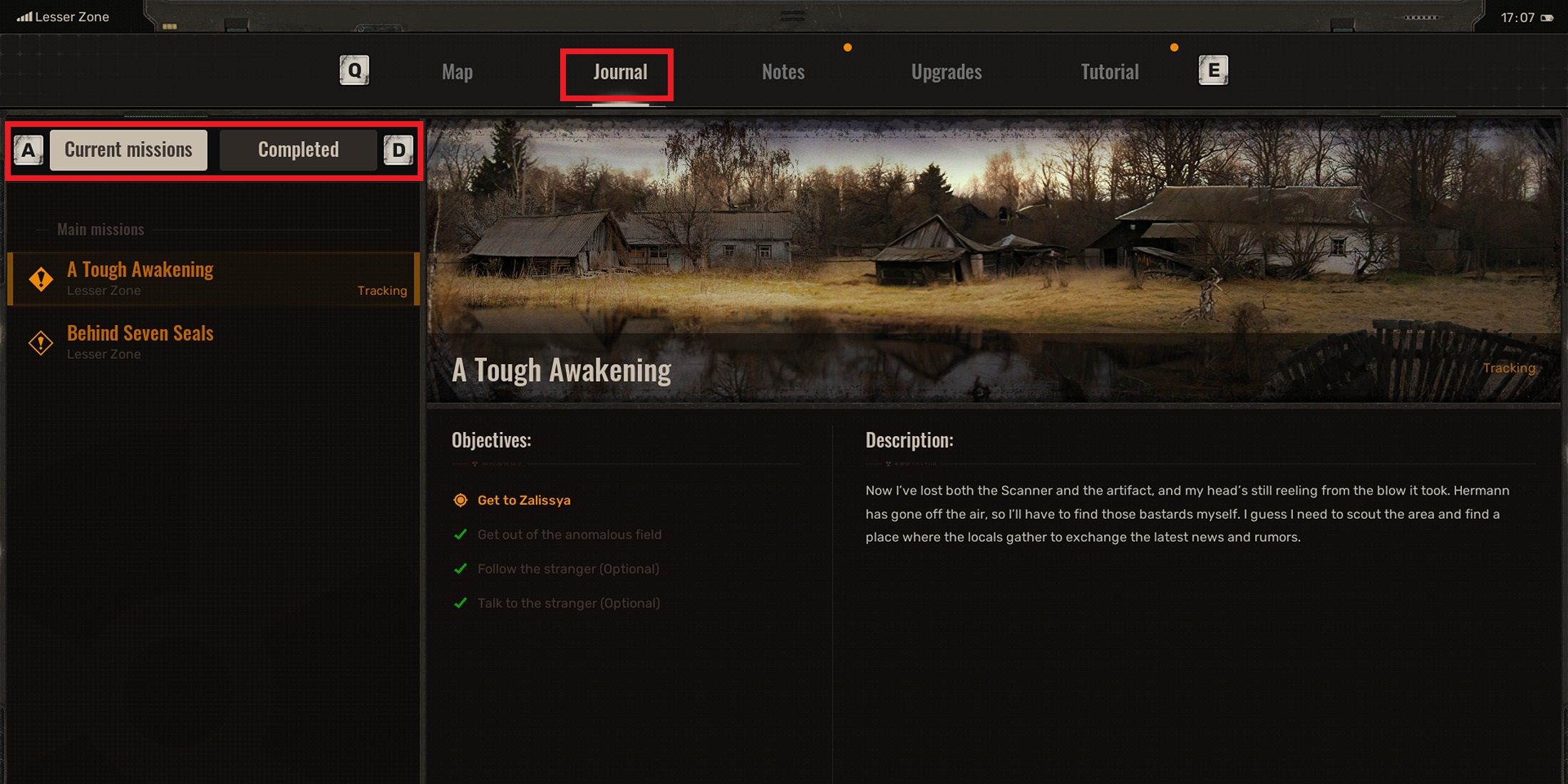
Task: Open Journal tab in top navigation
Action: click(618, 71)
